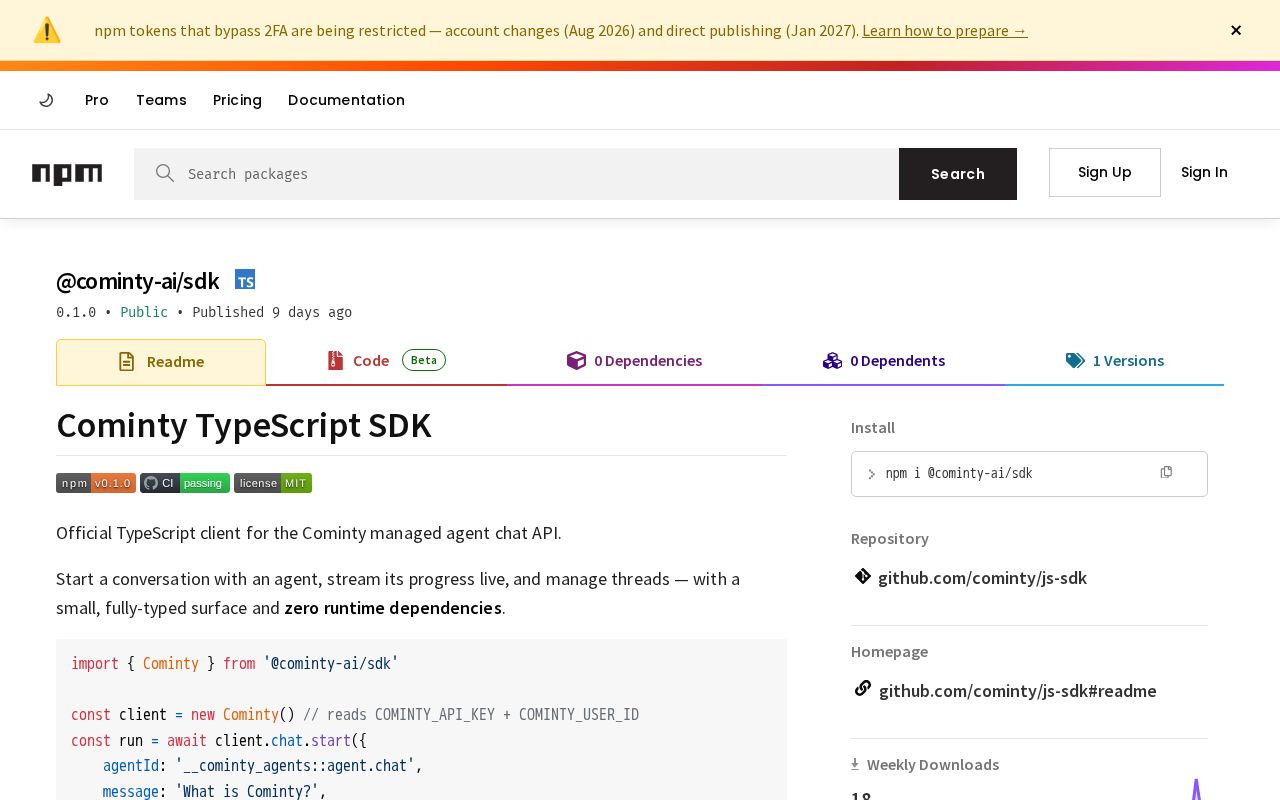Dismiss the 2FA warning banner
Viewport: 1280px width, 800px height.
1236,30
